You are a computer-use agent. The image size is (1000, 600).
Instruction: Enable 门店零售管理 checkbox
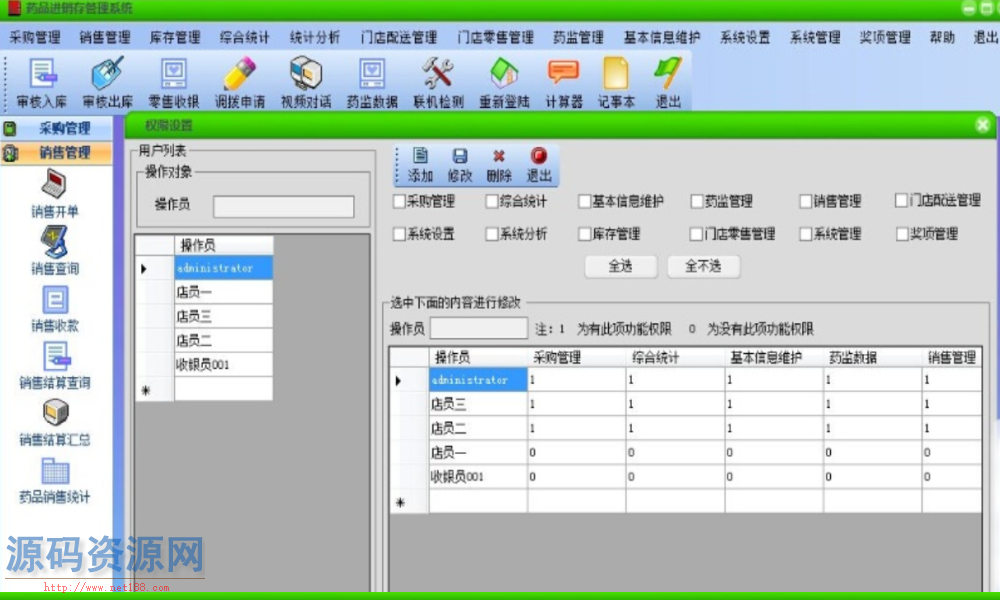click(696, 234)
